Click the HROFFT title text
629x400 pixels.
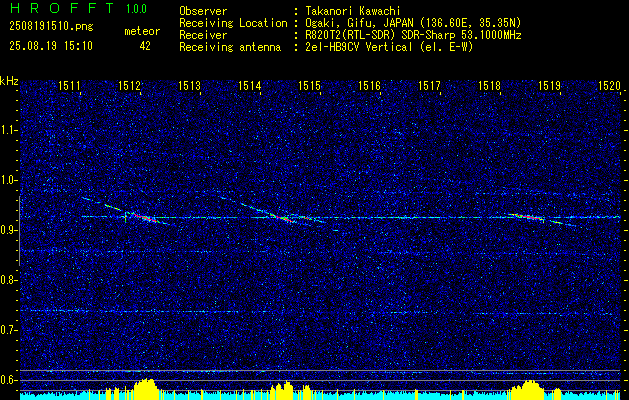pos(61,8)
